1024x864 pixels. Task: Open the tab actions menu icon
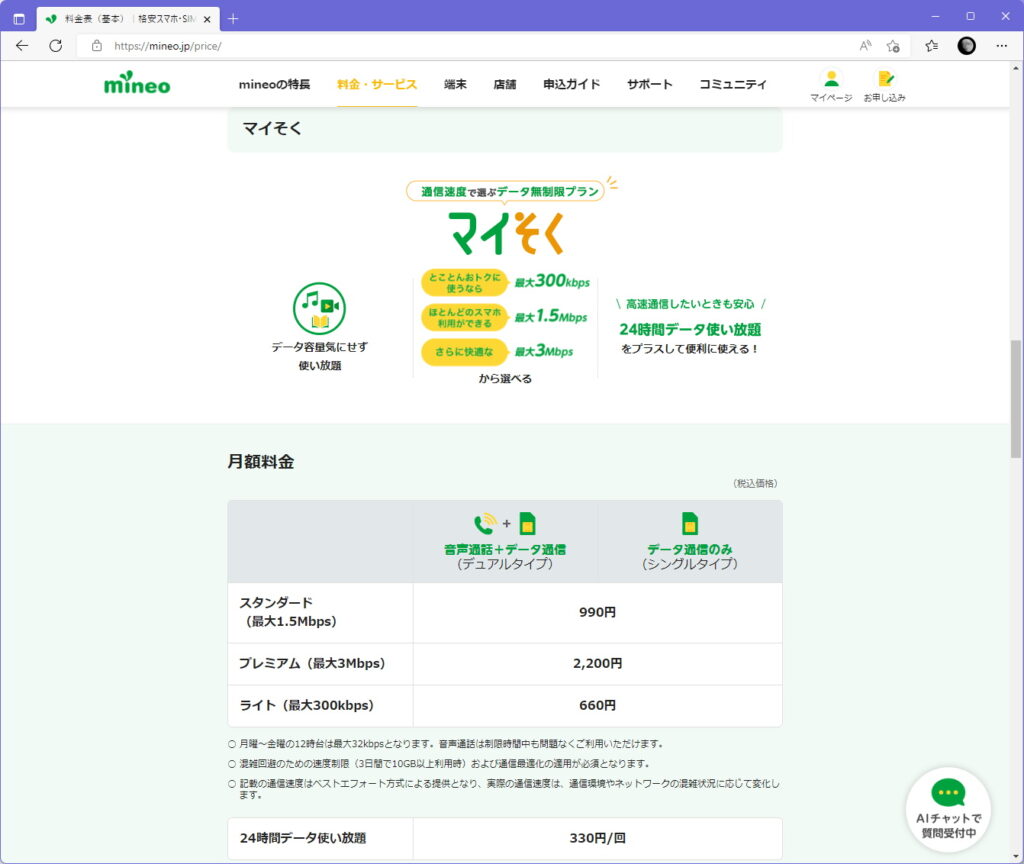[19, 19]
